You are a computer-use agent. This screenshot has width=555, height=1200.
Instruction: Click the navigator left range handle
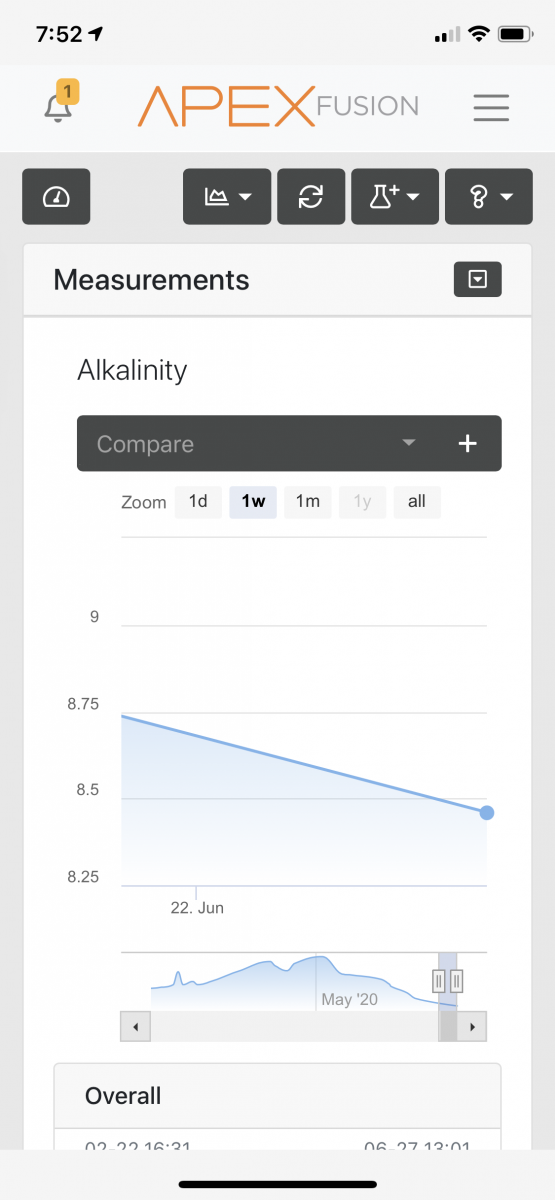(x=438, y=981)
